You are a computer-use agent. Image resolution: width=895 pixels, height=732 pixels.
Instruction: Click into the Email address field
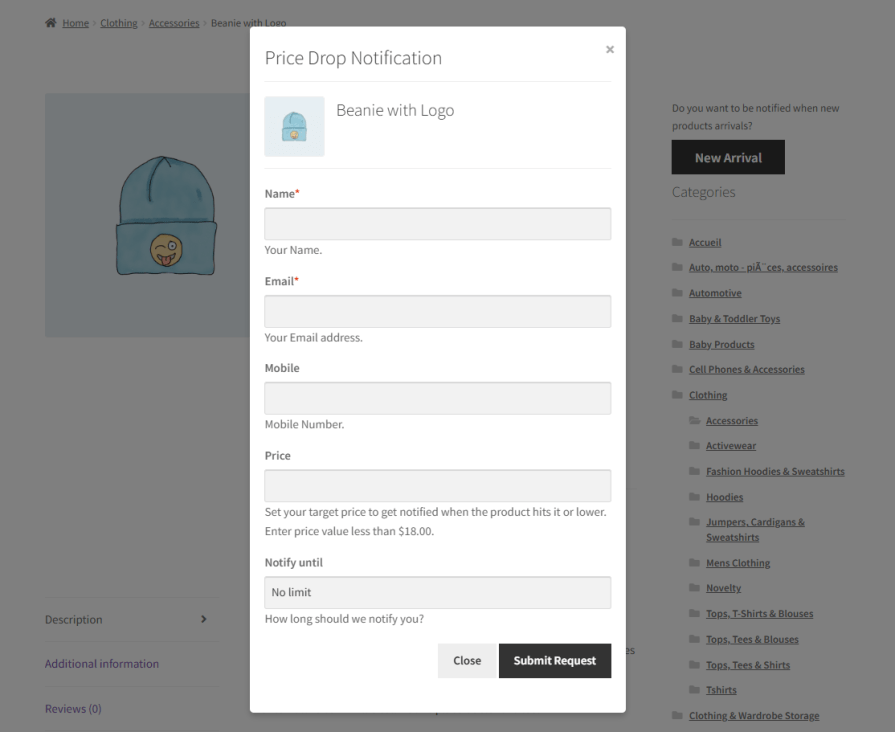[437, 311]
